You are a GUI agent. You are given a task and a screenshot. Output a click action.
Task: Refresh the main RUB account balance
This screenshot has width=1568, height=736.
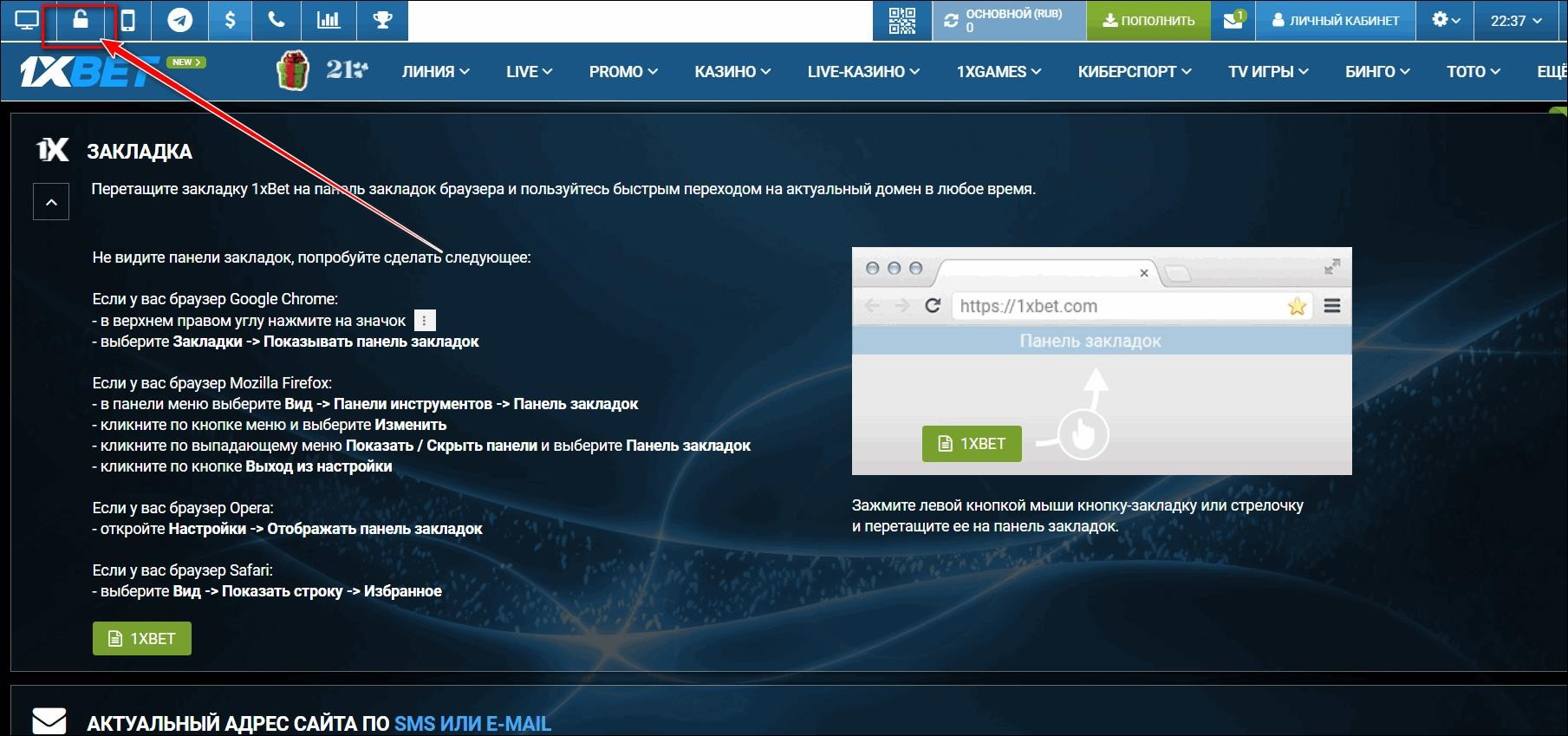pos(952,21)
